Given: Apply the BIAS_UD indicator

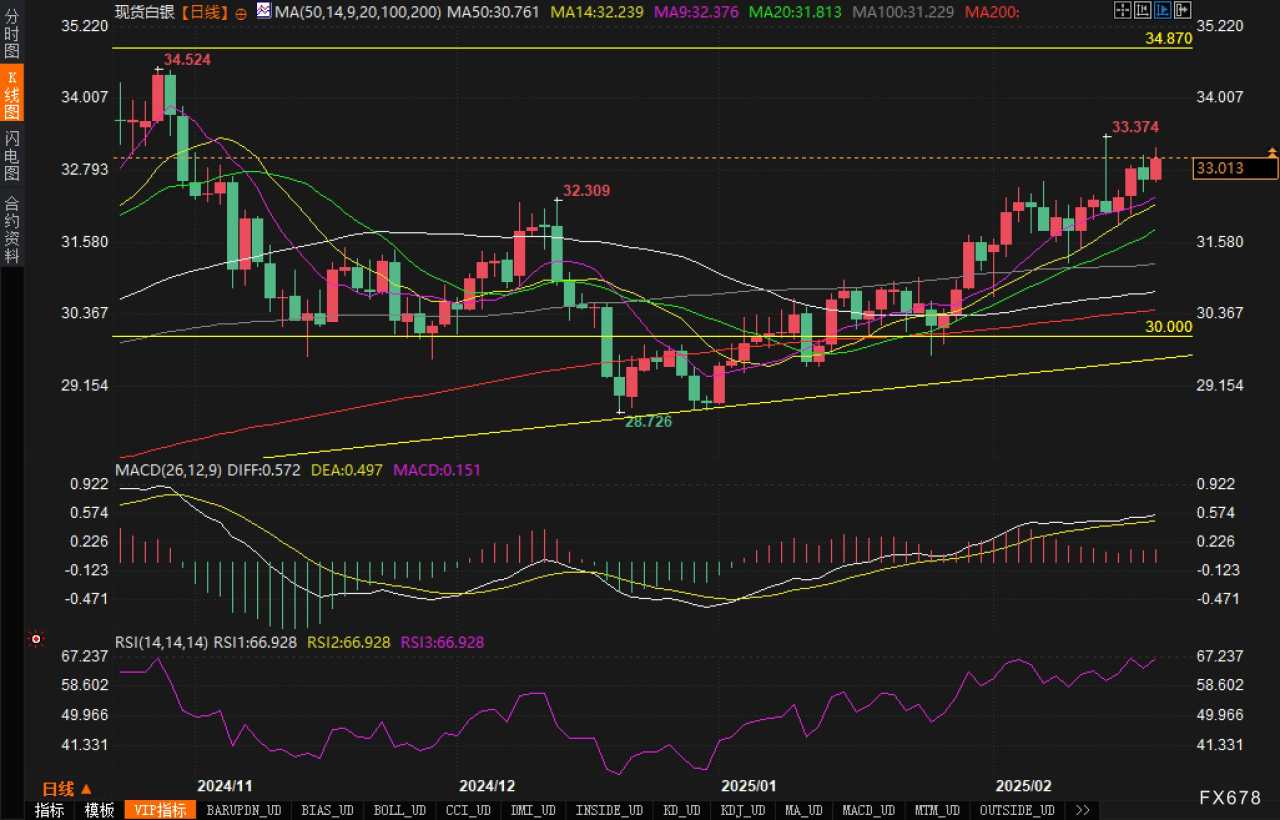Looking at the screenshot, I should click(326, 810).
